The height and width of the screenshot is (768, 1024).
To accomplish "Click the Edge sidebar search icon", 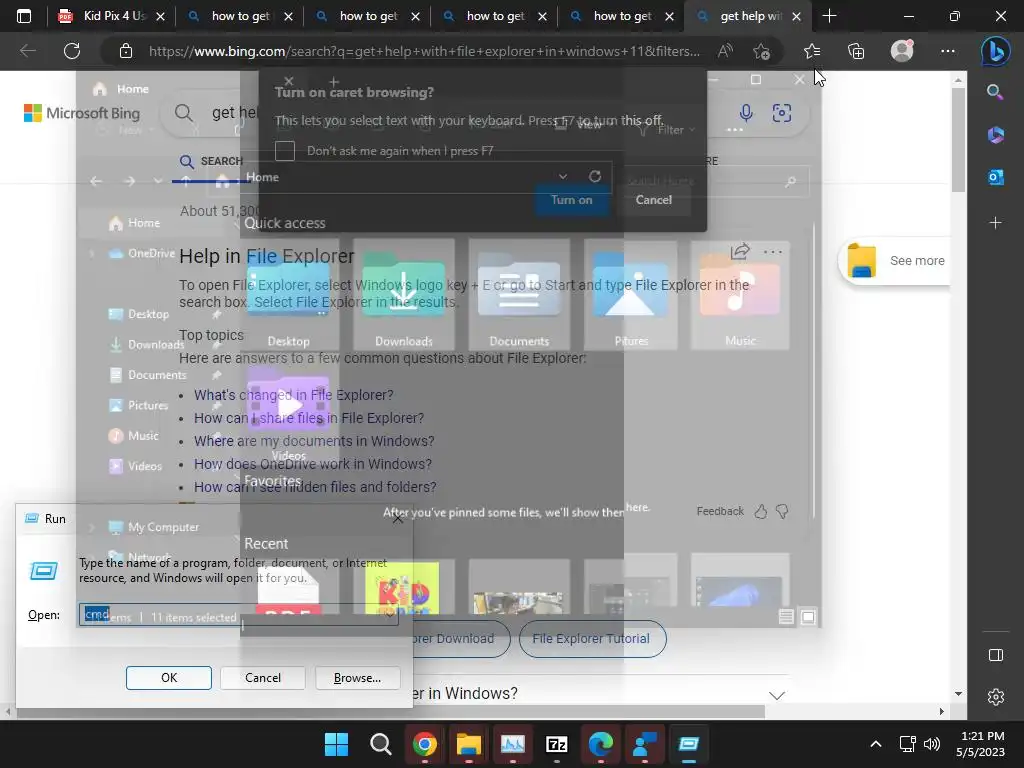I will pos(995,92).
